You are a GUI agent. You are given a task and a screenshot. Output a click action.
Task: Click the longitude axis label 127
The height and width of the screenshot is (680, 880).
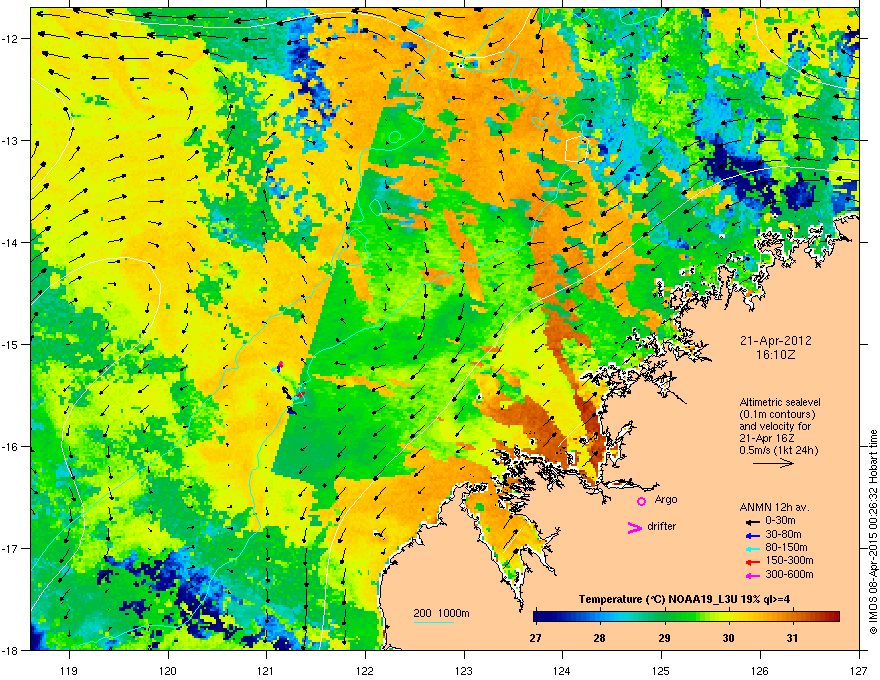[859, 670]
